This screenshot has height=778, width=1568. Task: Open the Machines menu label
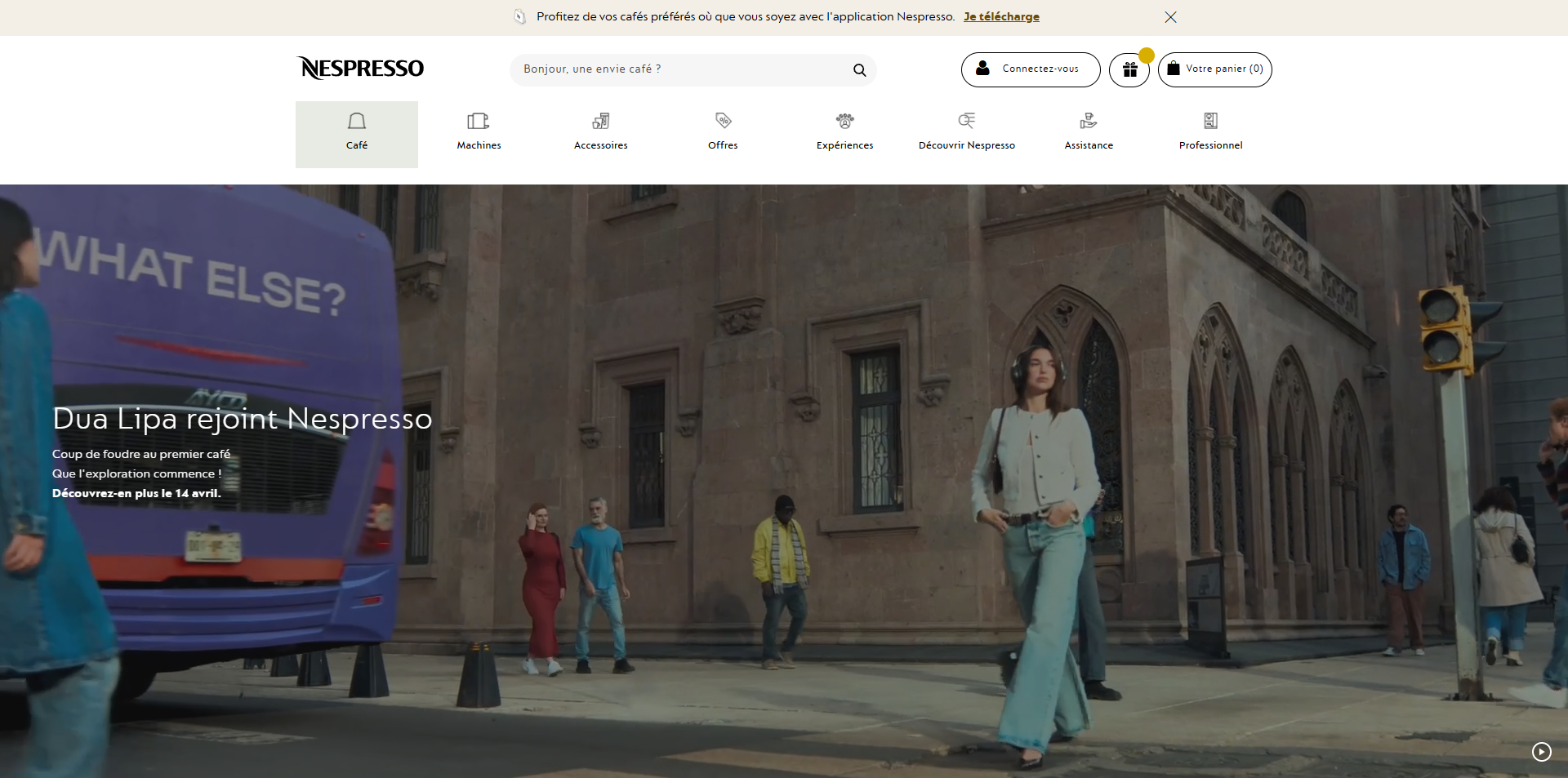[x=479, y=145]
